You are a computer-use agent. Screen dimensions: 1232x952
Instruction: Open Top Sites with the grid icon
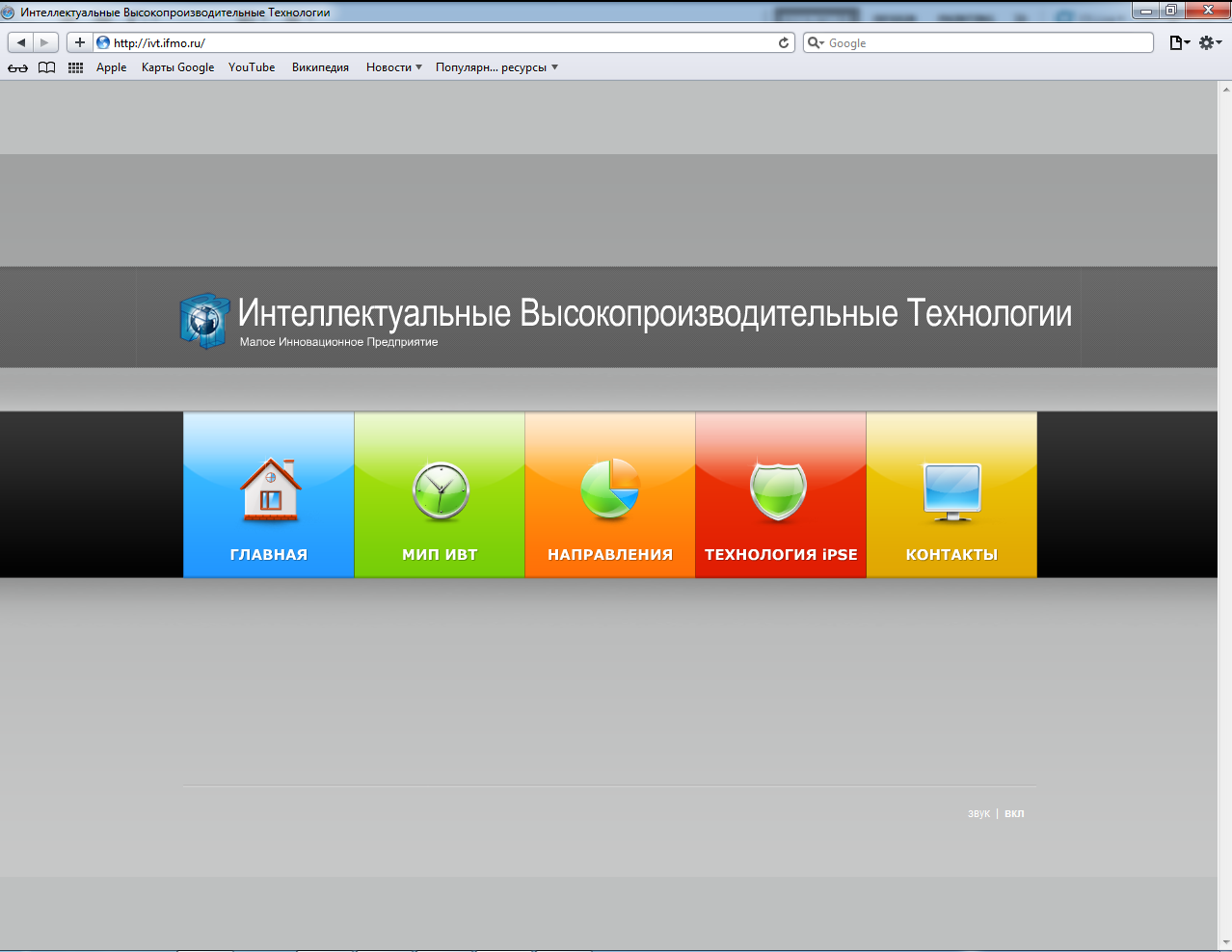coord(74,67)
